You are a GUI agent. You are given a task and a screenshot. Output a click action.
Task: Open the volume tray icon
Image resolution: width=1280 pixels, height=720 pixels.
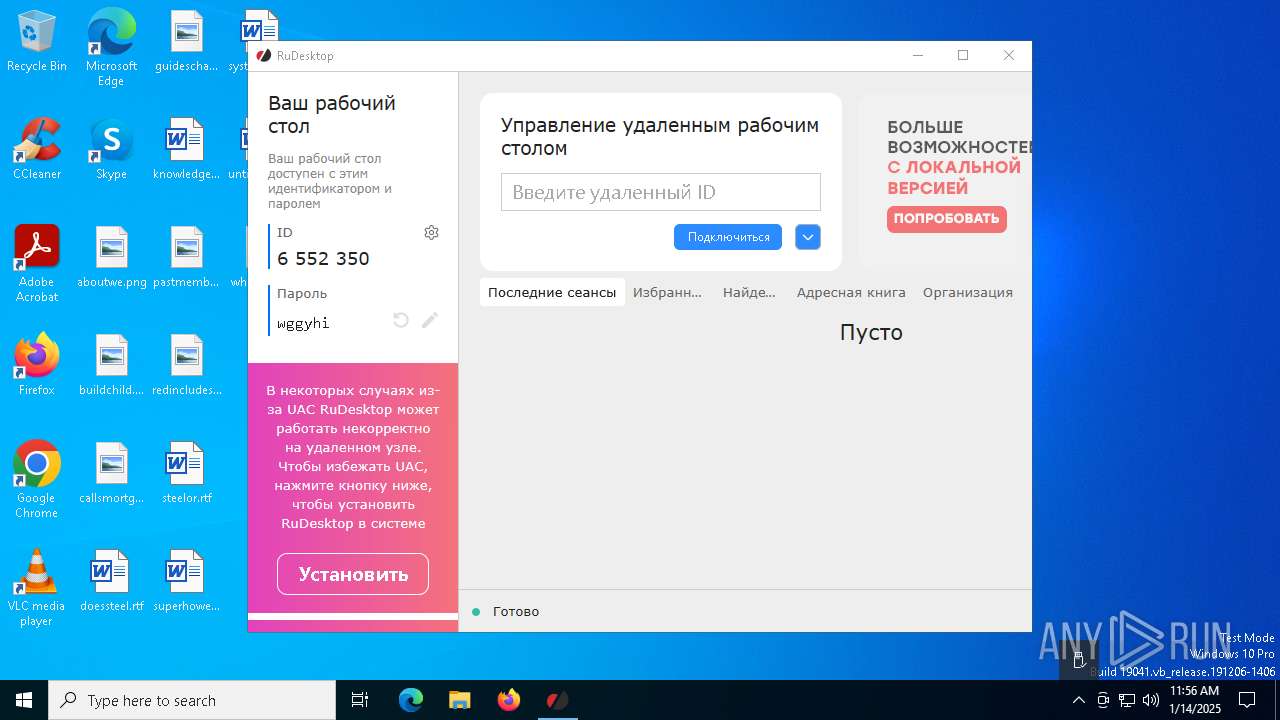[1151, 700]
